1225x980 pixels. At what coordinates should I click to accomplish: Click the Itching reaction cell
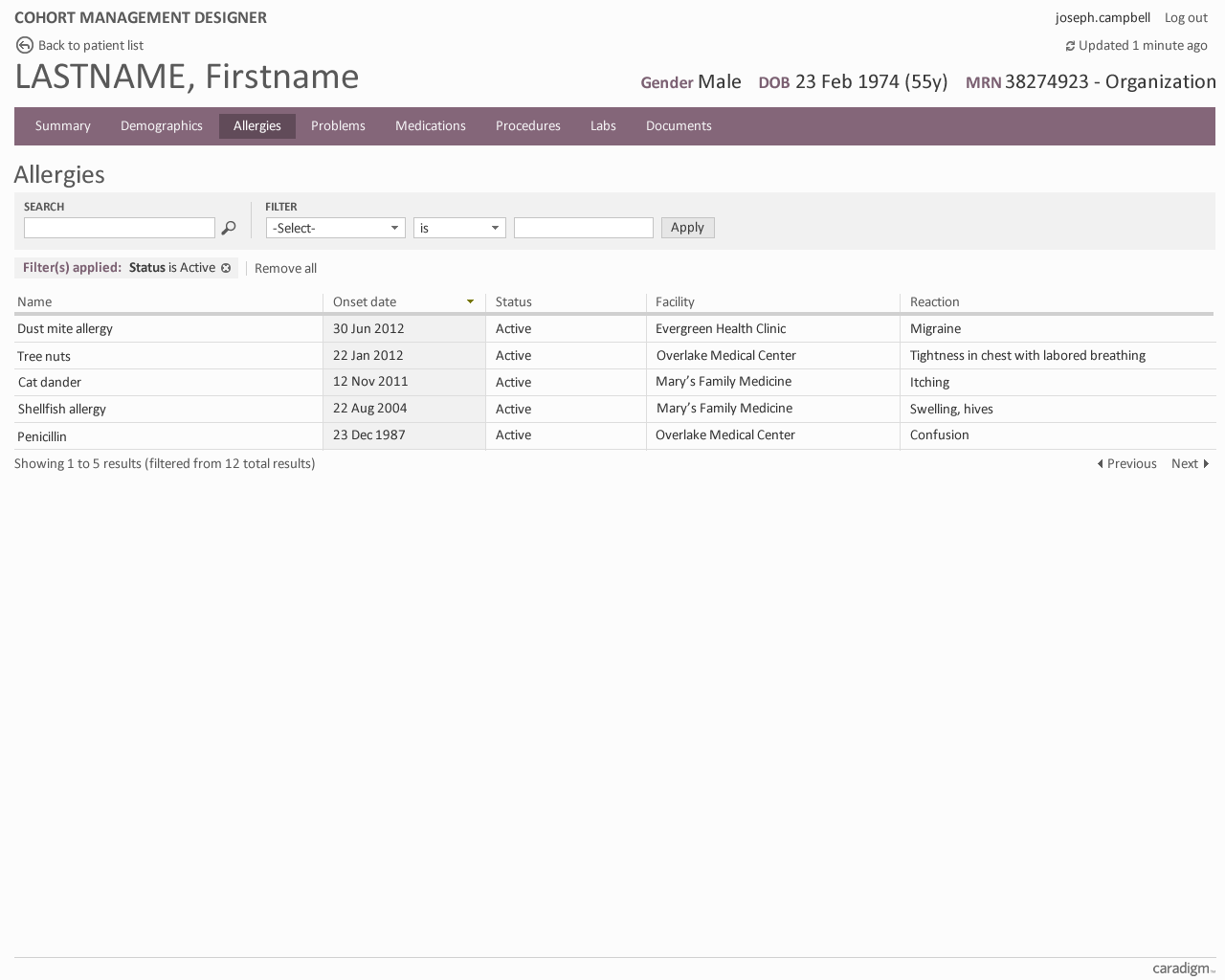point(929,382)
